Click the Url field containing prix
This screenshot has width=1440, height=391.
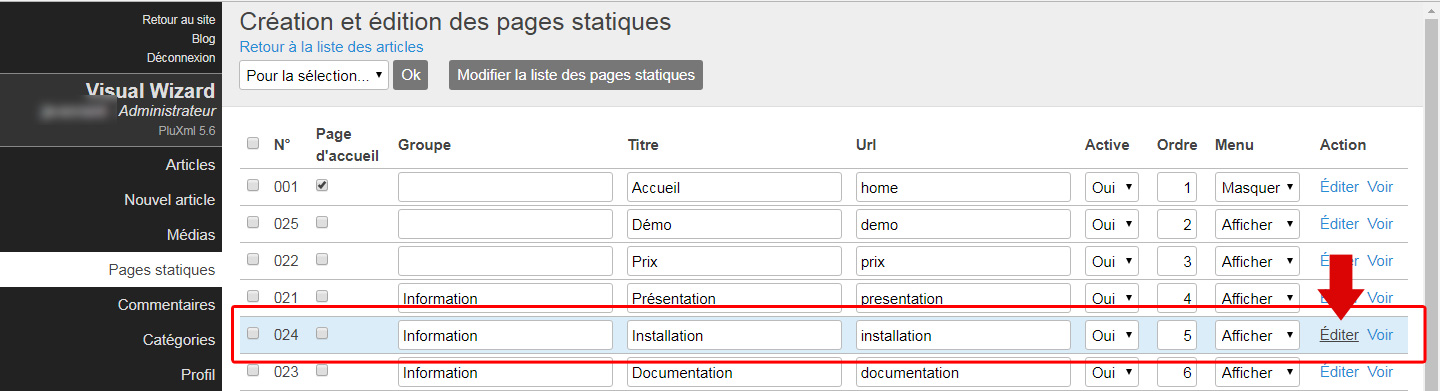[x=963, y=262]
